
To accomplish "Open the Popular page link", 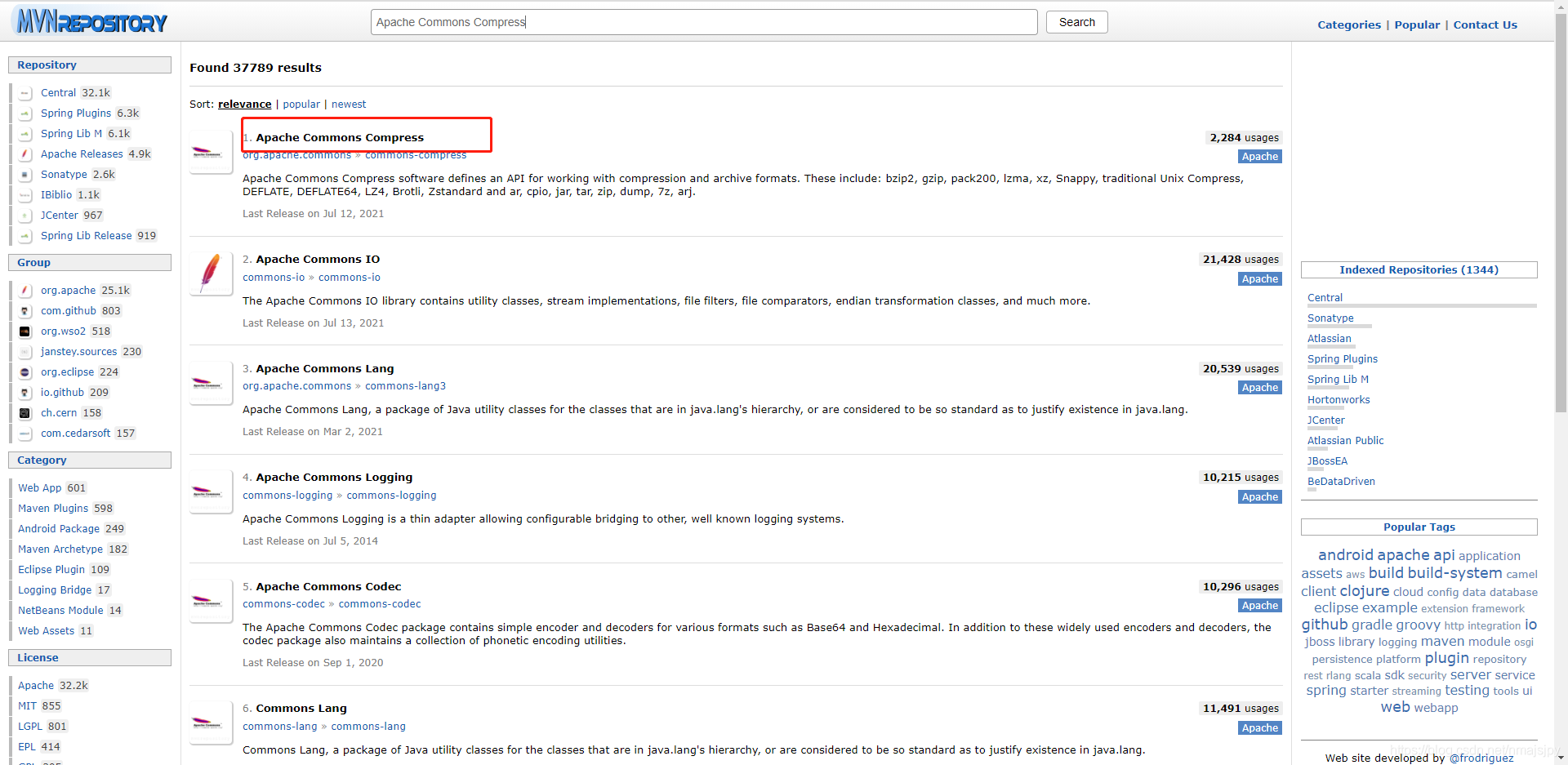I will pyautogui.click(x=1417, y=24).
